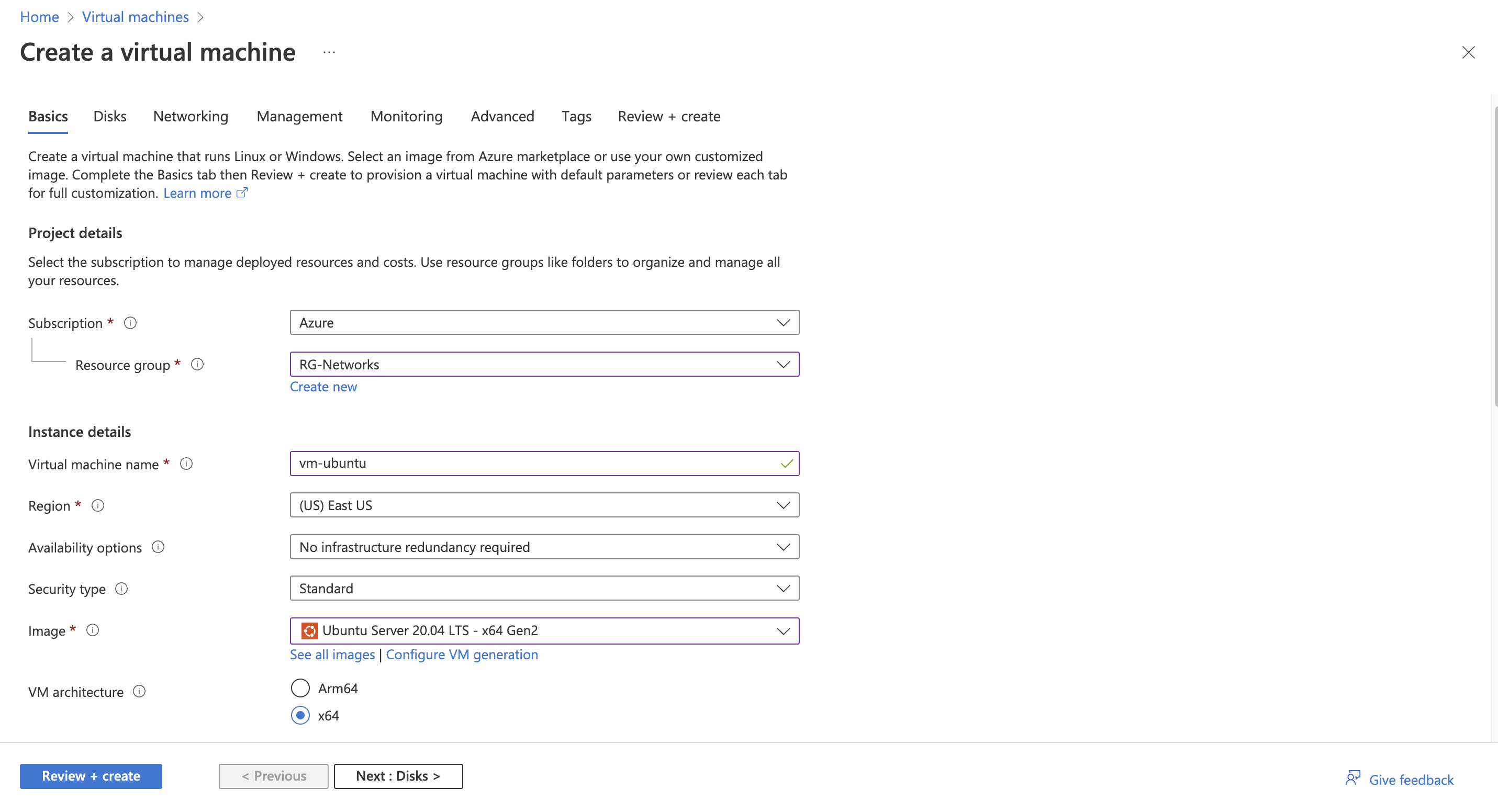Expand the Availability options dropdown
1498x812 pixels.
pos(544,547)
